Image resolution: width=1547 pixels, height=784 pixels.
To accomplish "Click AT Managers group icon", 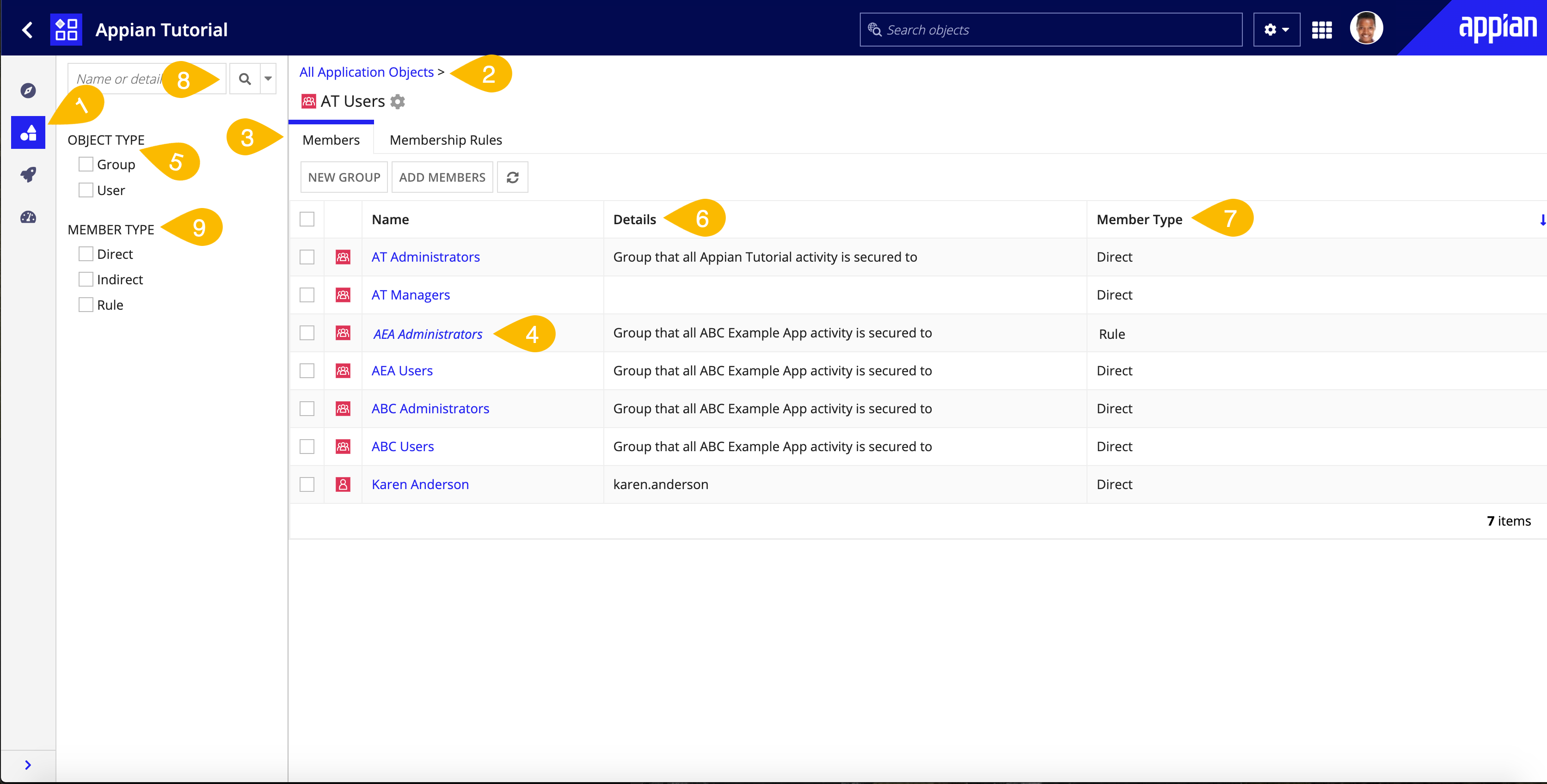I will click(343, 295).
